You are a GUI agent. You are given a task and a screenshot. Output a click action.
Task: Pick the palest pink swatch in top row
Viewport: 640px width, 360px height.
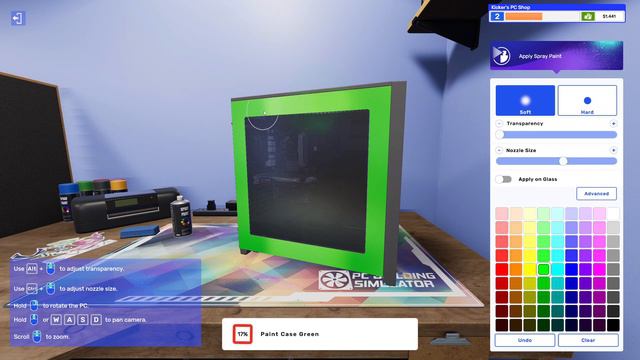pos(502,213)
